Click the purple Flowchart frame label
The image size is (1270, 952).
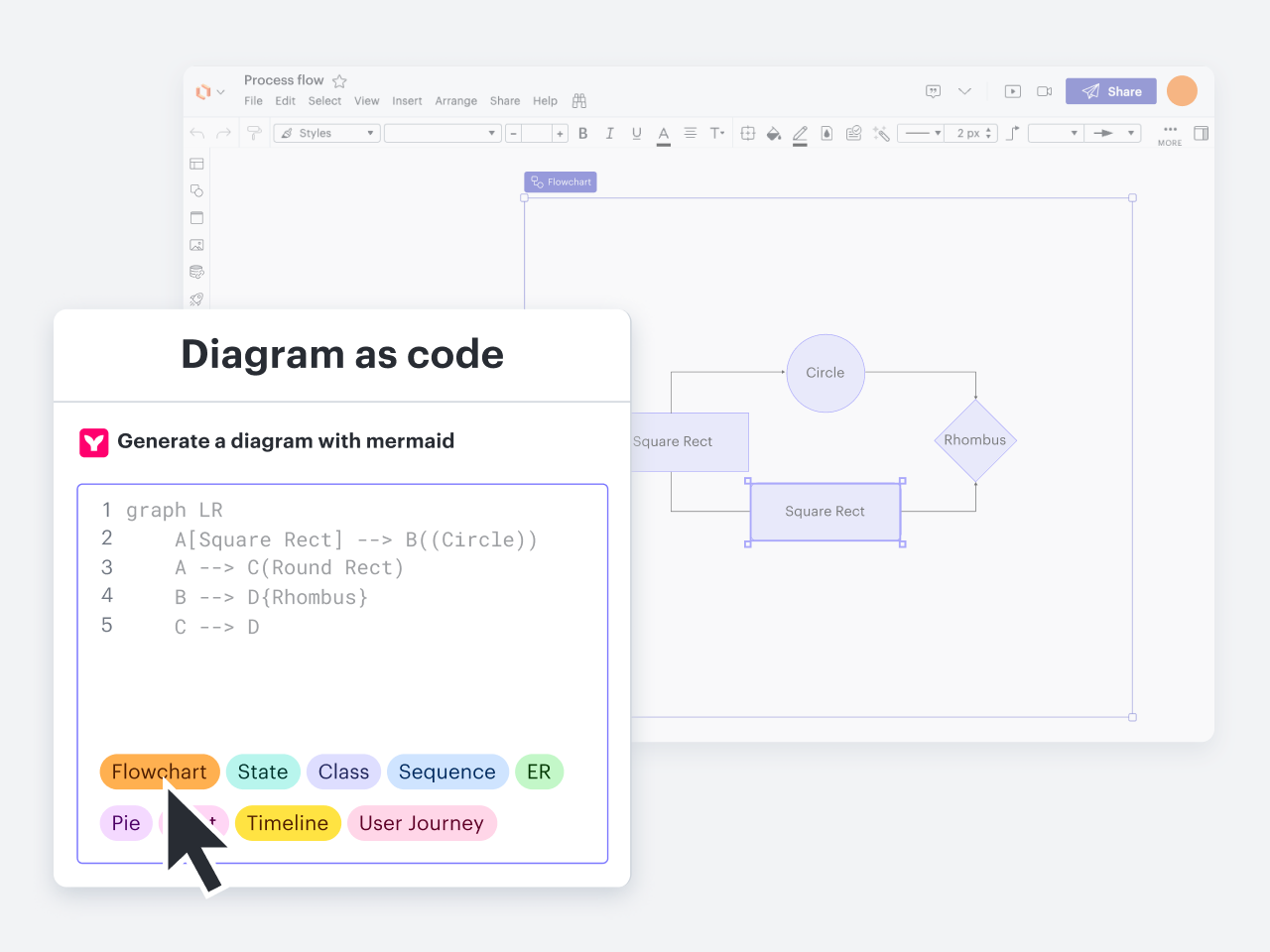(561, 182)
